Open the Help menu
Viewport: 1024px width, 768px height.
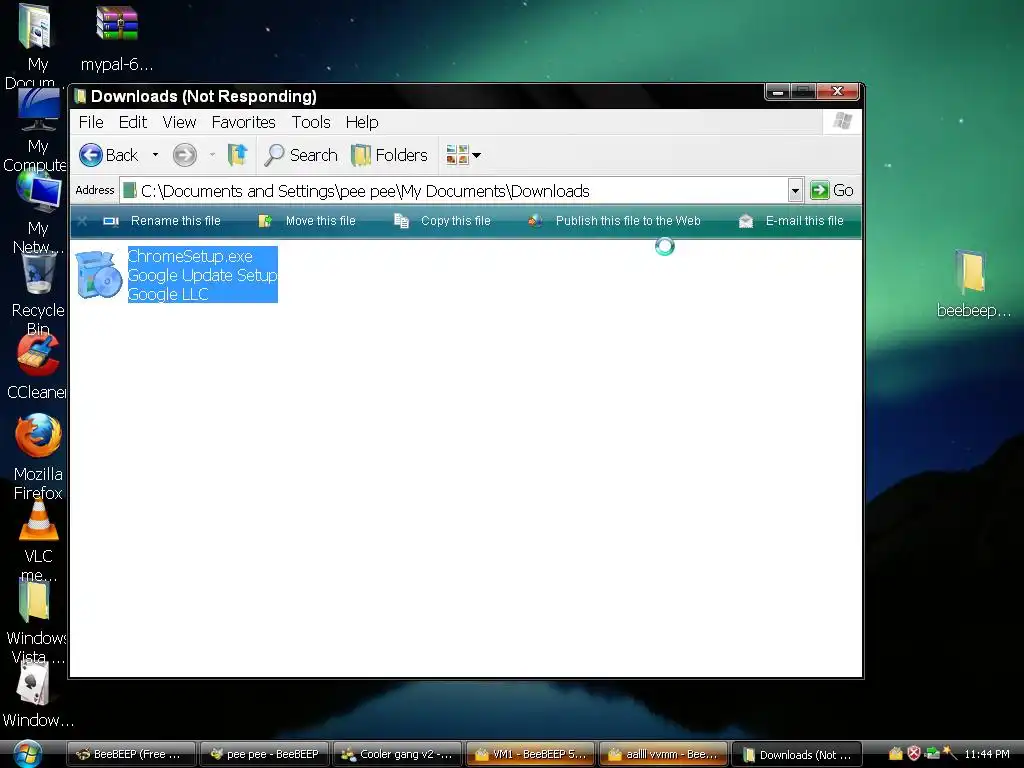tap(362, 122)
